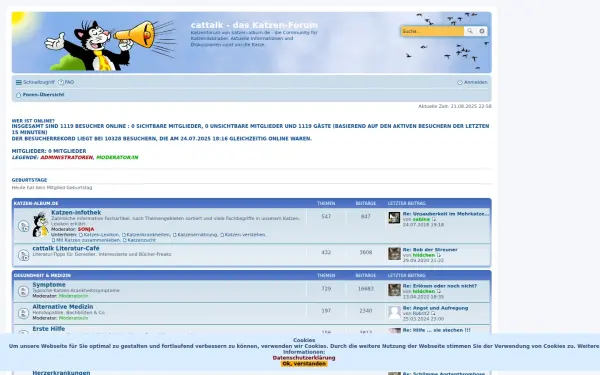
Task: Open last post Re: Unsauberkeit im Mehrkatze…
Action: coord(446,214)
